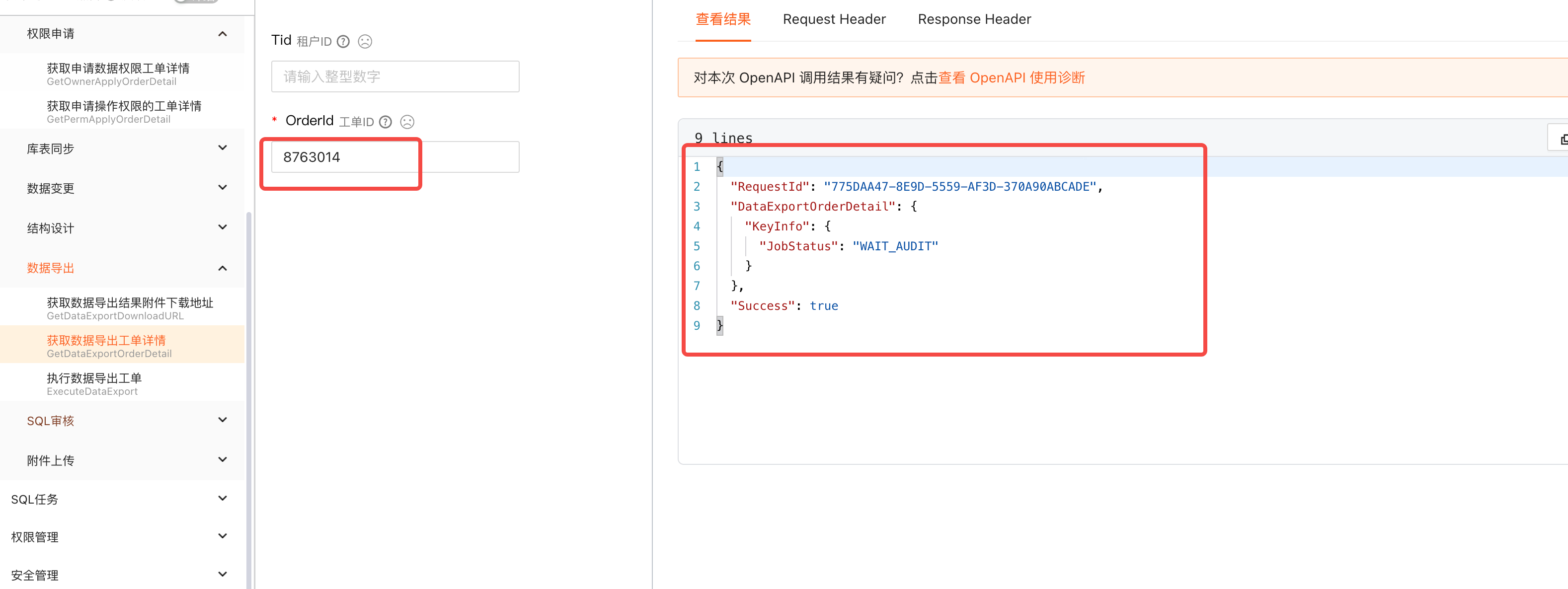
Task: Click the help icon next to OrderId
Action: (x=386, y=122)
